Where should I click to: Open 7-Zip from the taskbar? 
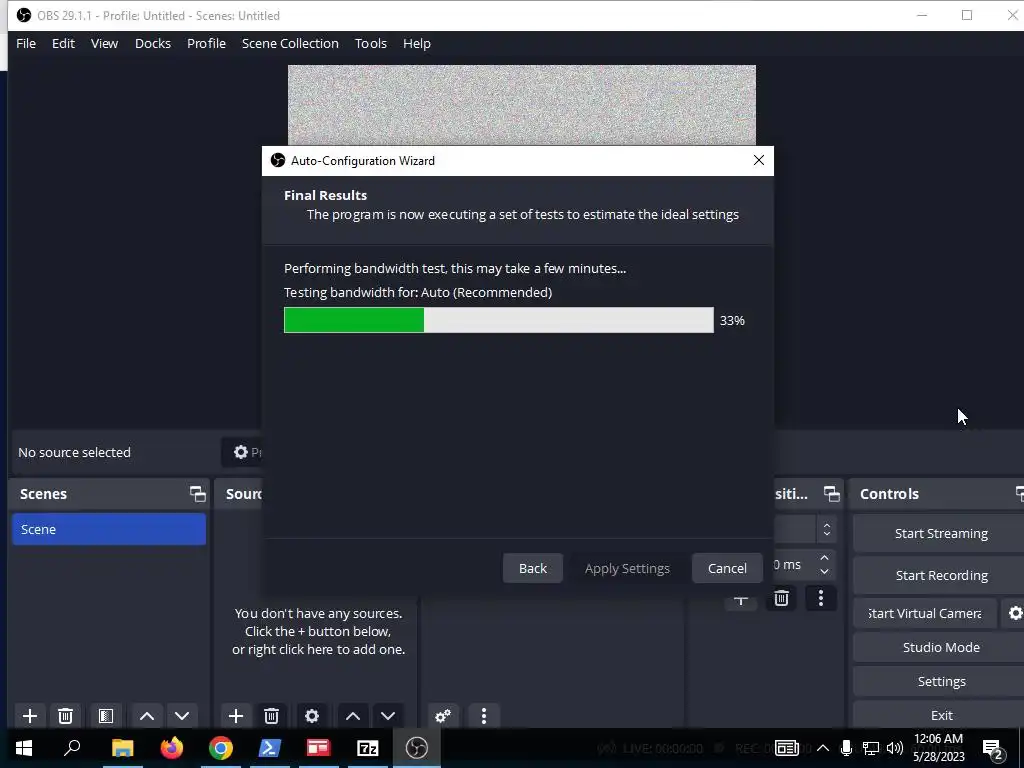coord(368,748)
